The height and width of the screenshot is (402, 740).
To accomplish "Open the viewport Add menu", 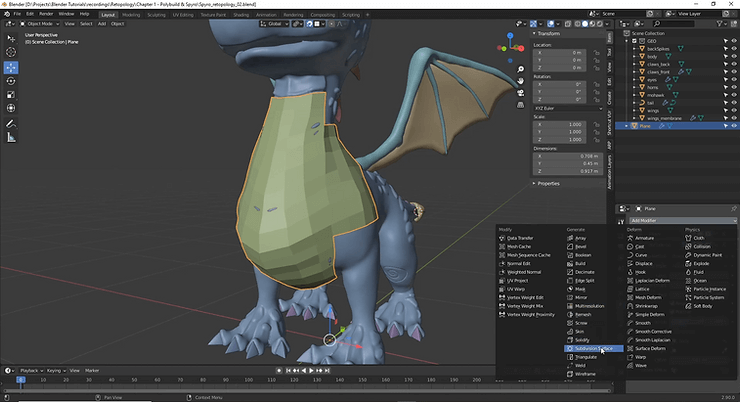I will click(x=101, y=24).
